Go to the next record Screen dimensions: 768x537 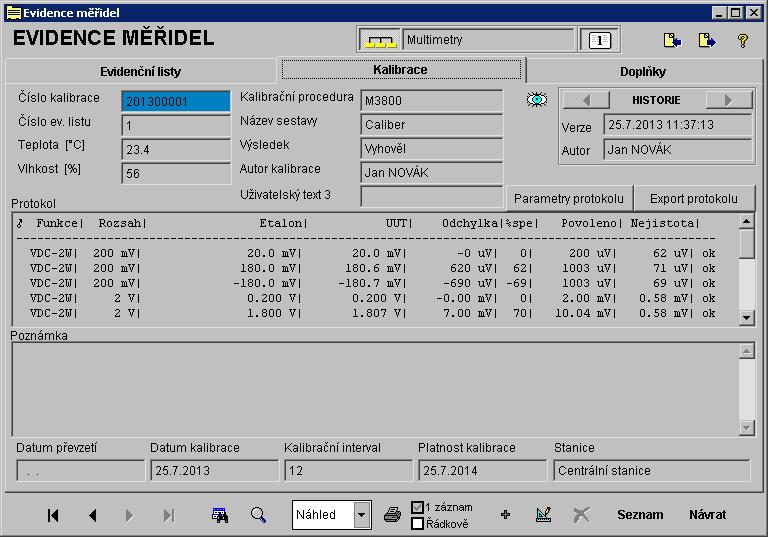(x=129, y=515)
